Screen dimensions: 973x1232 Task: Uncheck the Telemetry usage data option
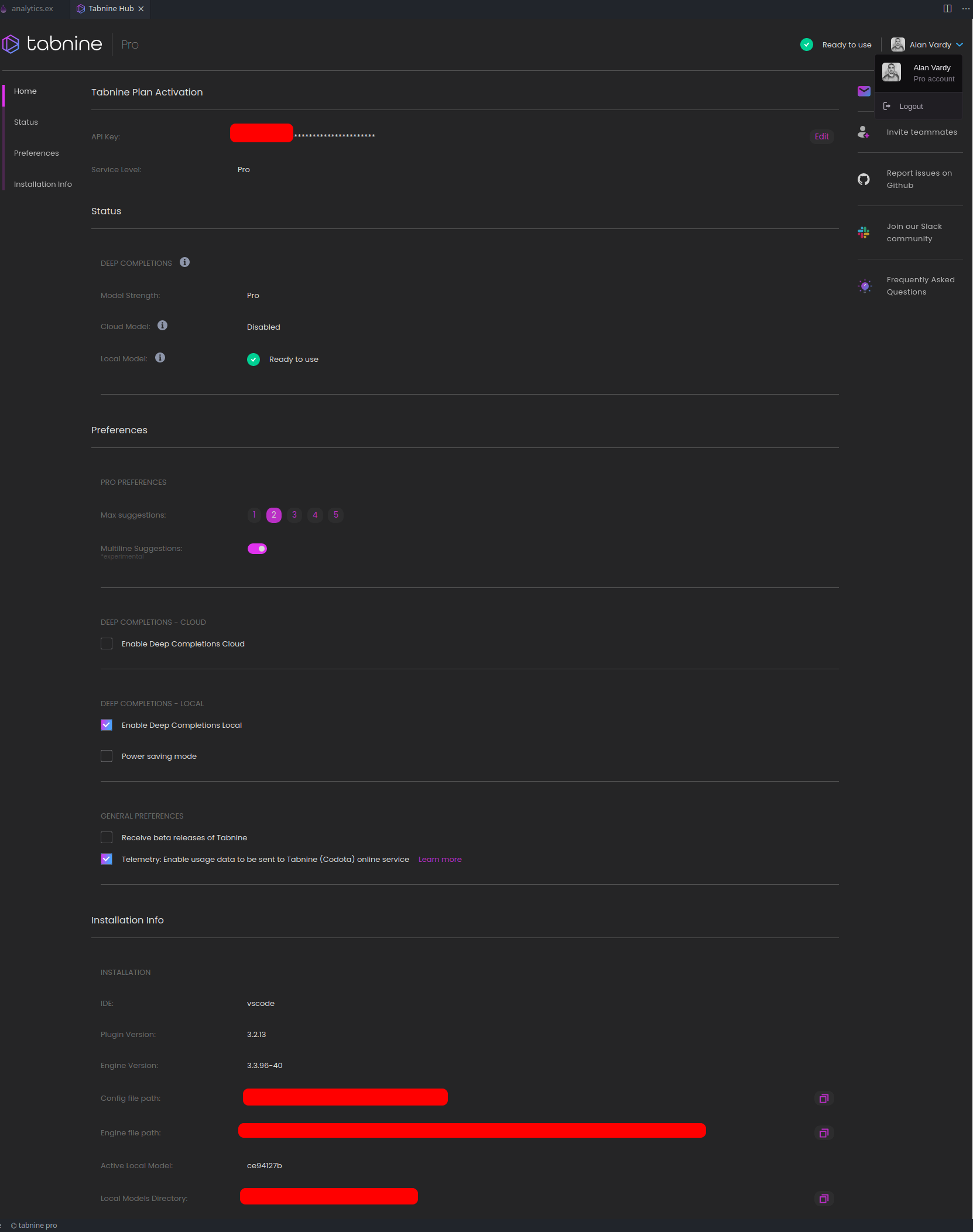pyautogui.click(x=107, y=859)
